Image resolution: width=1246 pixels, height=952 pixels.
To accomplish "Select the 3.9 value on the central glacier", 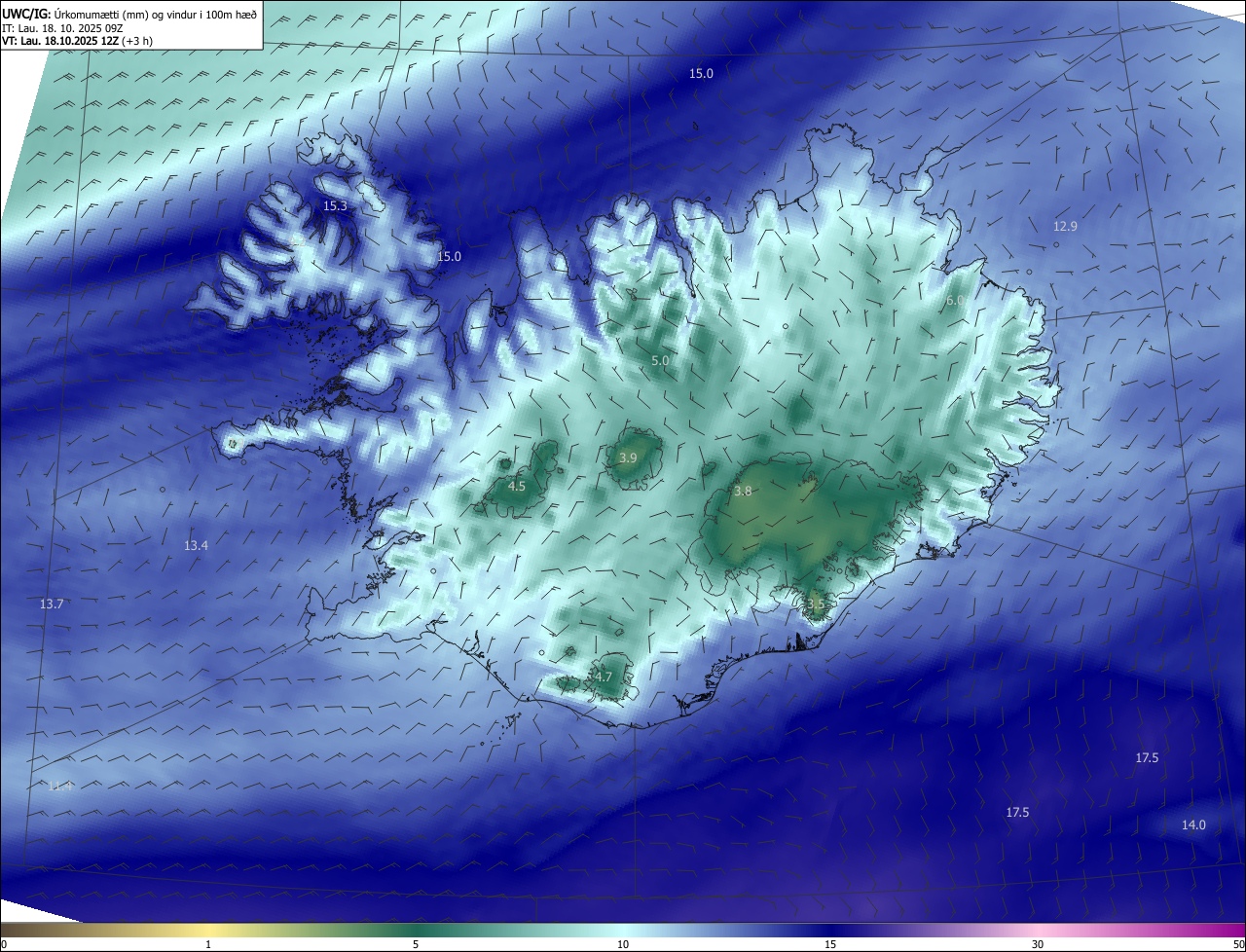I will (x=628, y=458).
